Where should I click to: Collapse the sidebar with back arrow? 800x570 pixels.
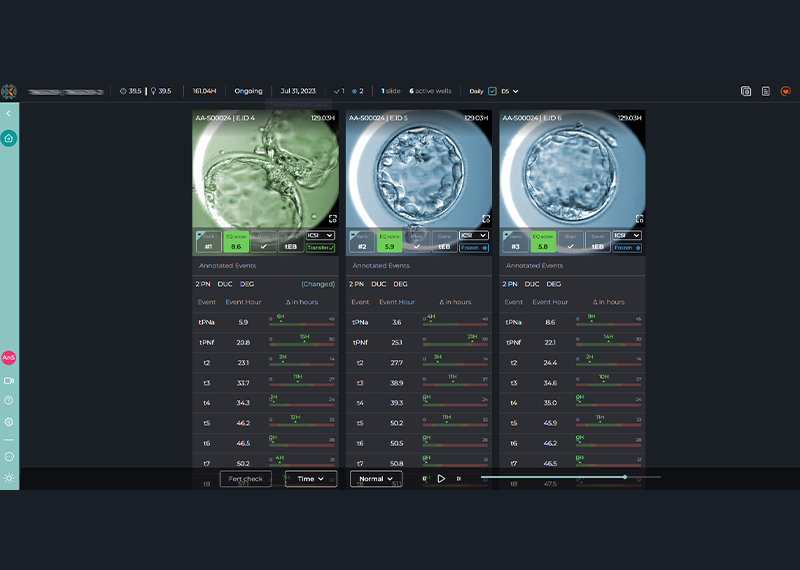8,114
